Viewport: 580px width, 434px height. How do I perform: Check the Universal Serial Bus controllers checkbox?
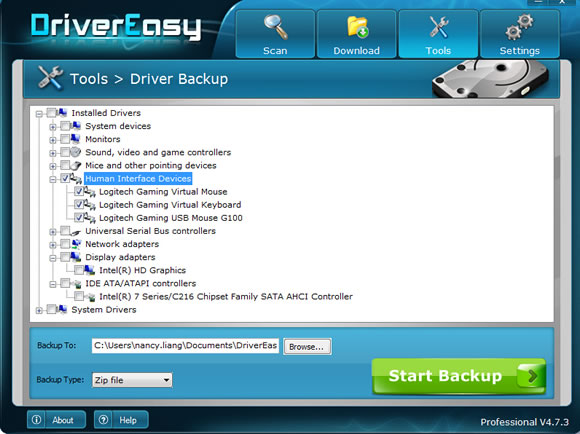65,231
